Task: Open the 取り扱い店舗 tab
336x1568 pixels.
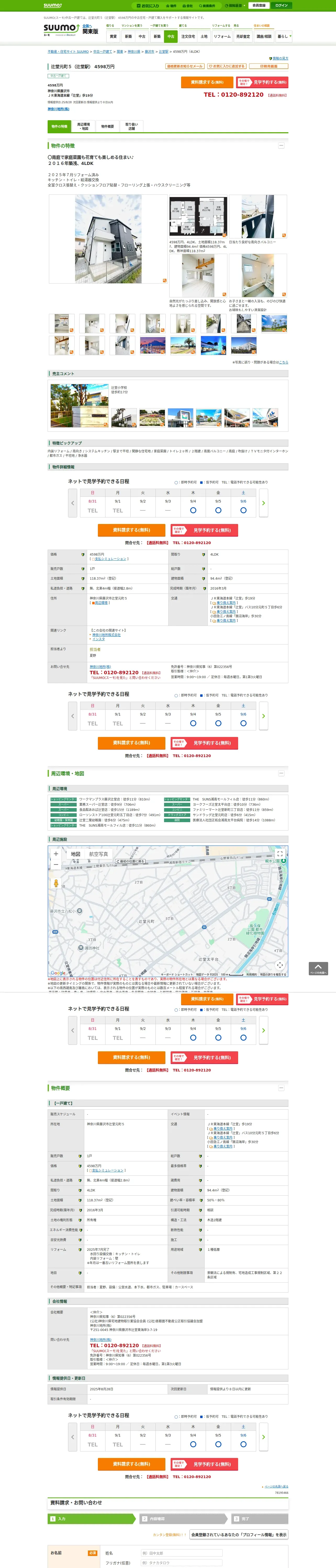Action: pyautogui.click(x=132, y=126)
